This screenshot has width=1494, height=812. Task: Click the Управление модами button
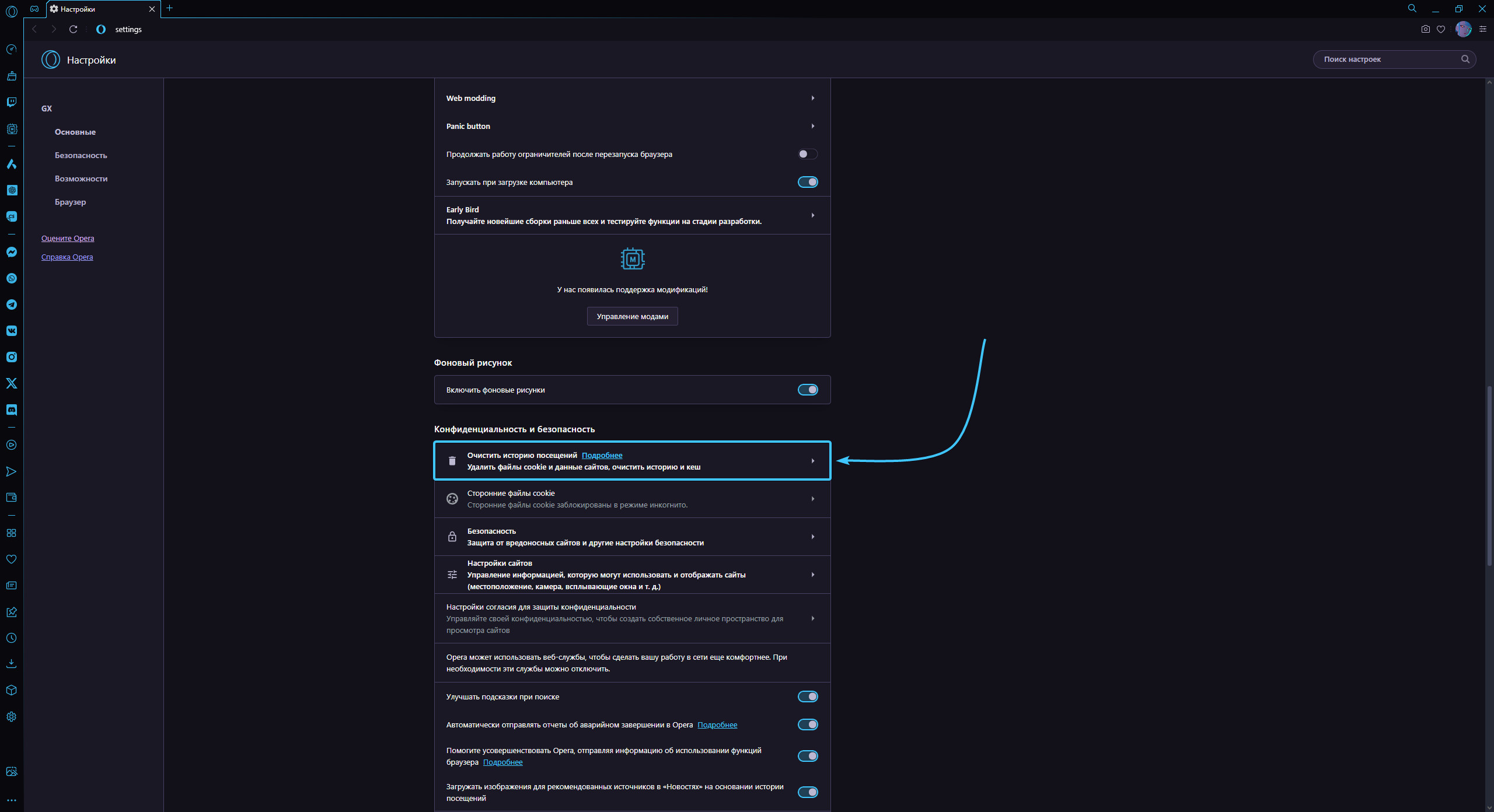click(x=632, y=316)
